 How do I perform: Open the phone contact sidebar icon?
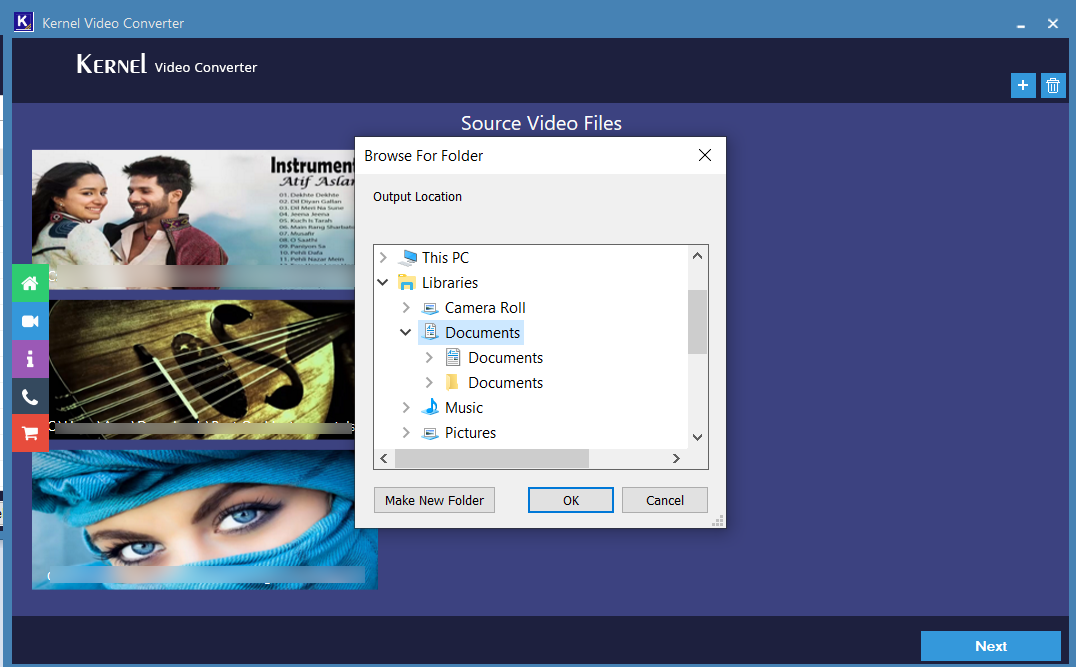click(x=30, y=396)
